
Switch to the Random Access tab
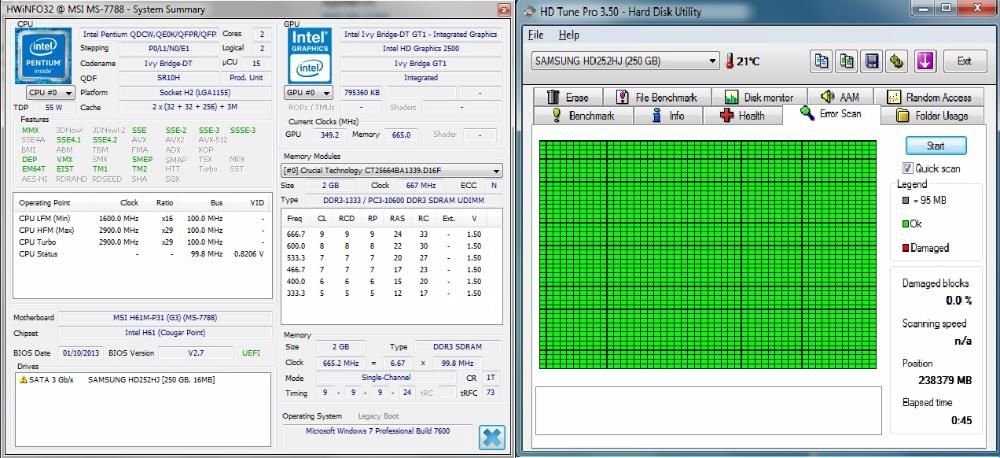930,98
